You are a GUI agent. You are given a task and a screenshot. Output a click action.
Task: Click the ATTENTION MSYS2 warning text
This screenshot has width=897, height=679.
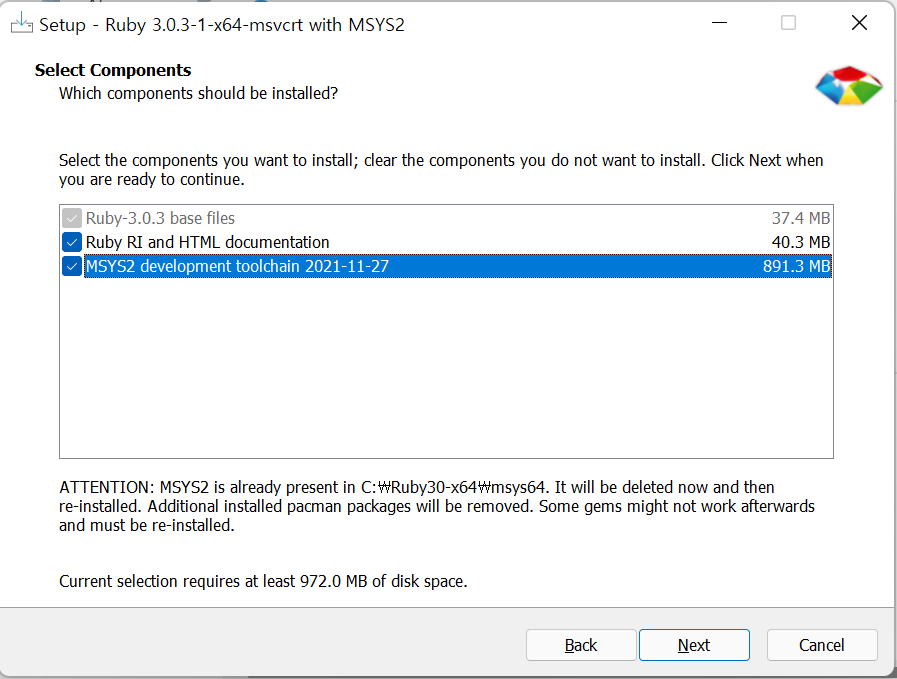[x=437, y=506]
